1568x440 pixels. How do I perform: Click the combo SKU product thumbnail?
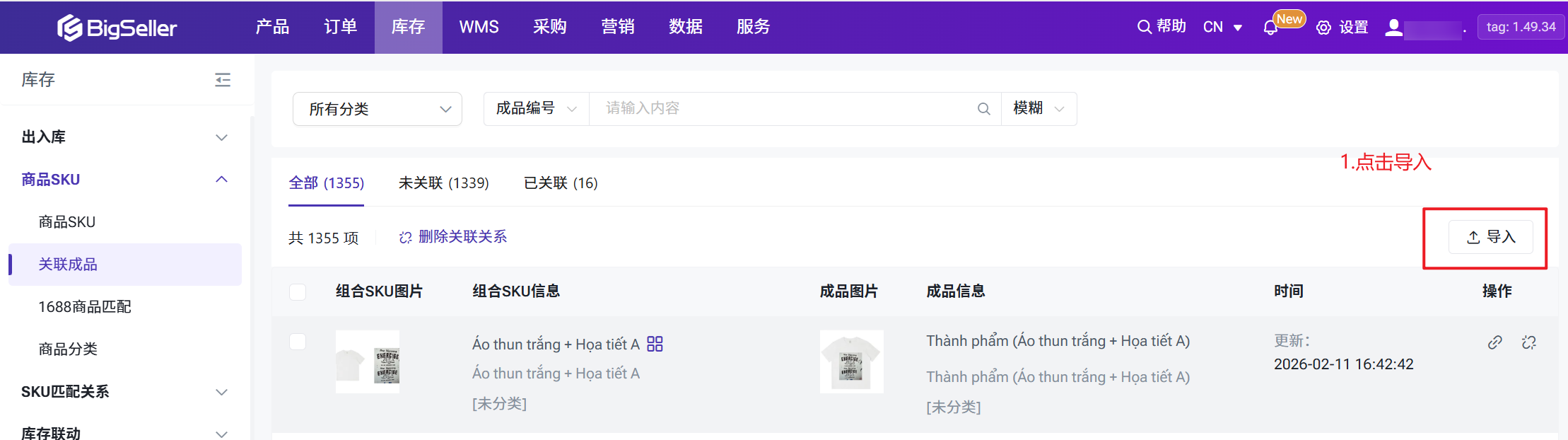368,361
